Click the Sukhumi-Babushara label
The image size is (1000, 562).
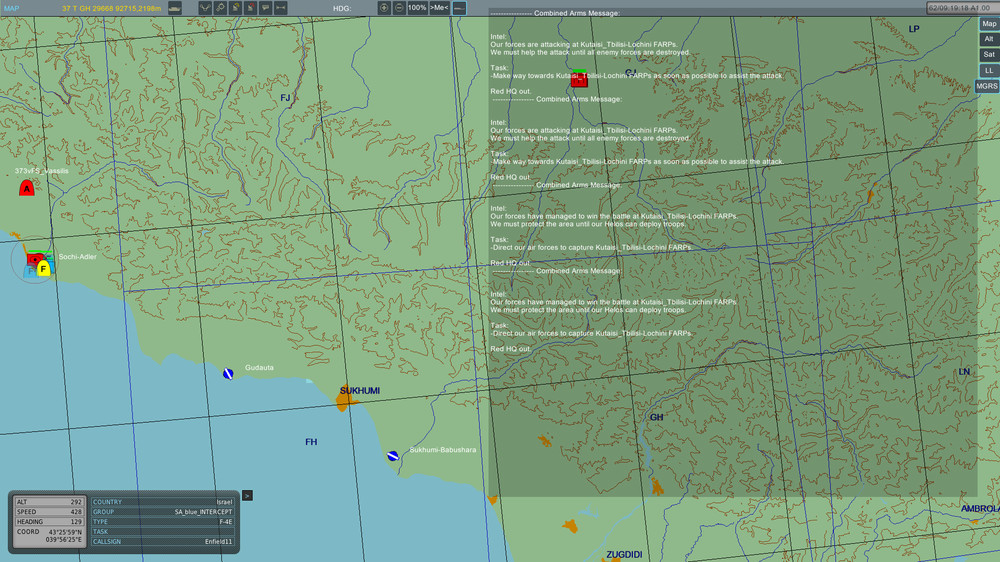(x=443, y=450)
